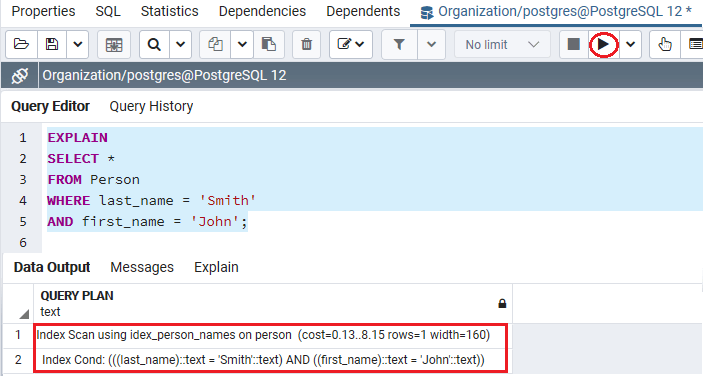Switch to the Properties tab
703x376 pixels.
[43, 11]
